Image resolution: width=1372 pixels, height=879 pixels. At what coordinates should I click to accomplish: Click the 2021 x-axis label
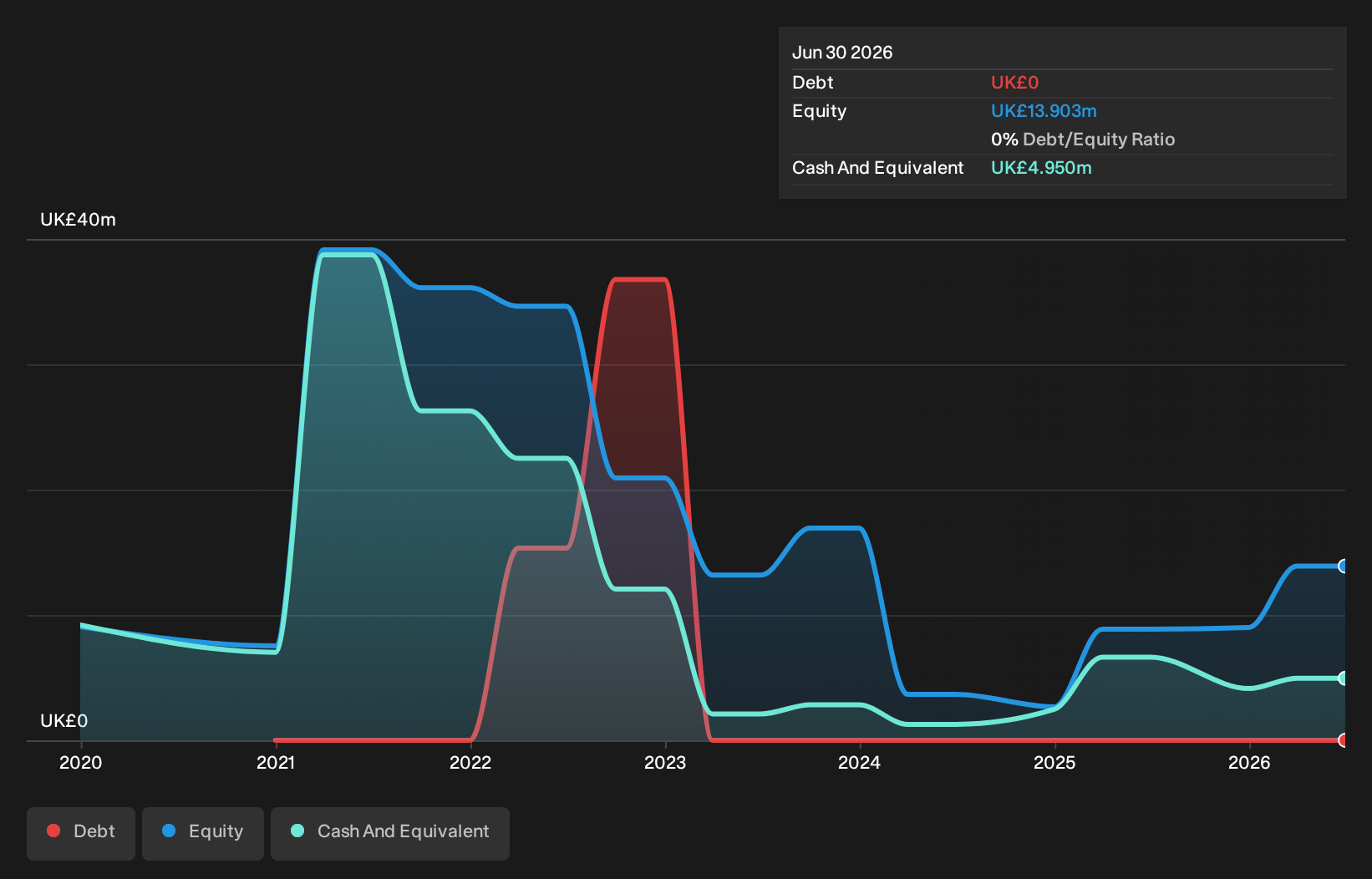(x=276, y=763)
